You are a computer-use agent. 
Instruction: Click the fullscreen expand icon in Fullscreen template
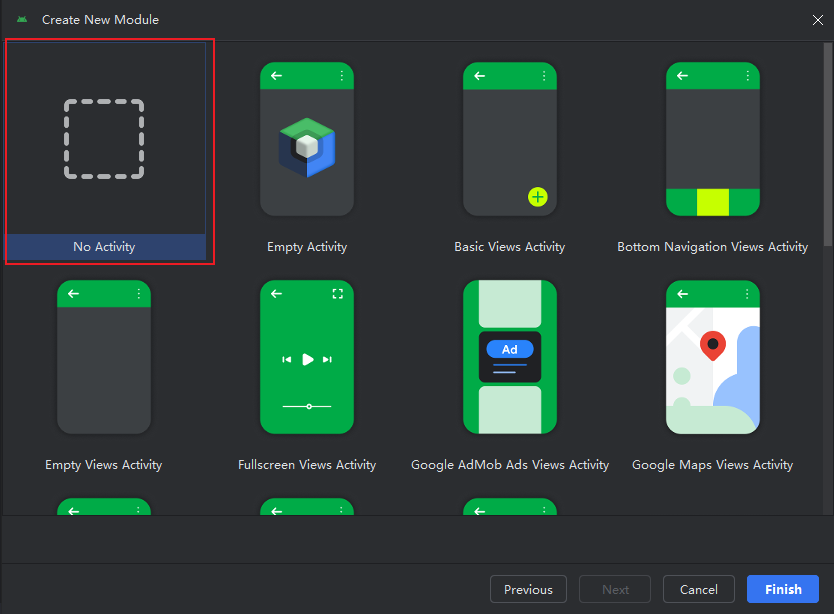(x=338, y=294)
